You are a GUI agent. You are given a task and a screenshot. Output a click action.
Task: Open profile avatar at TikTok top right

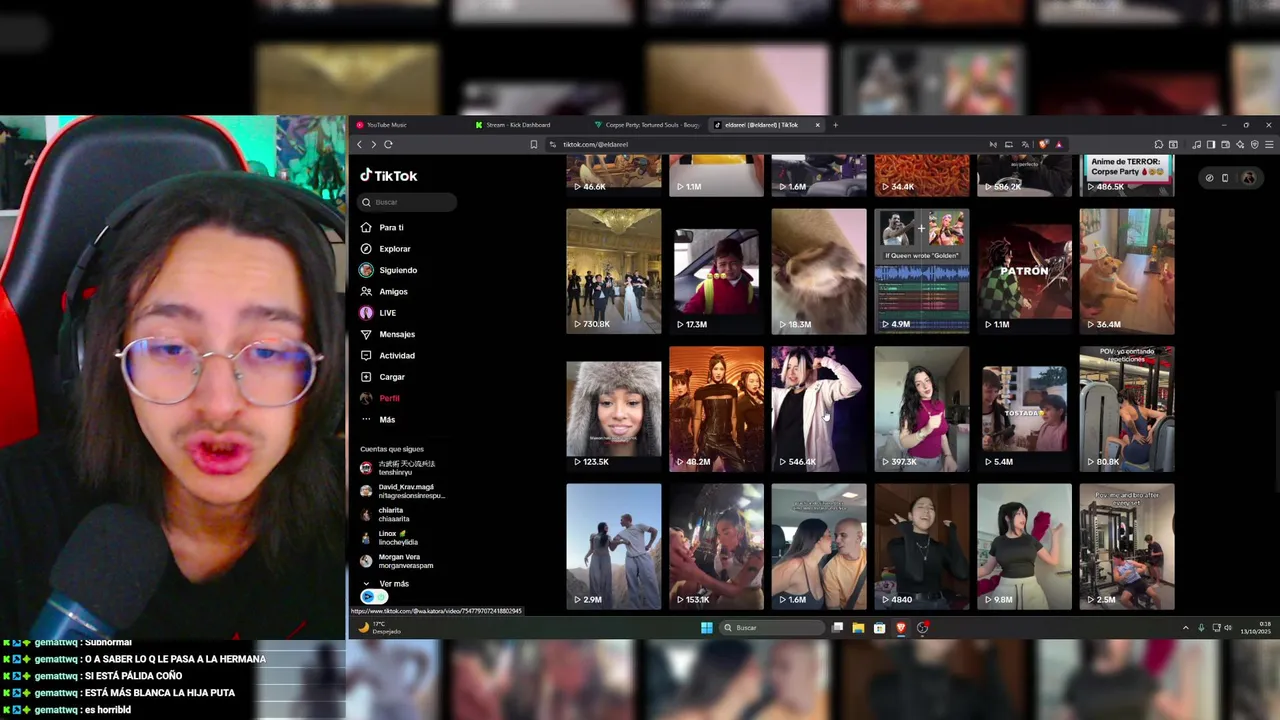pyautogui.click(x=1249, y=178)
